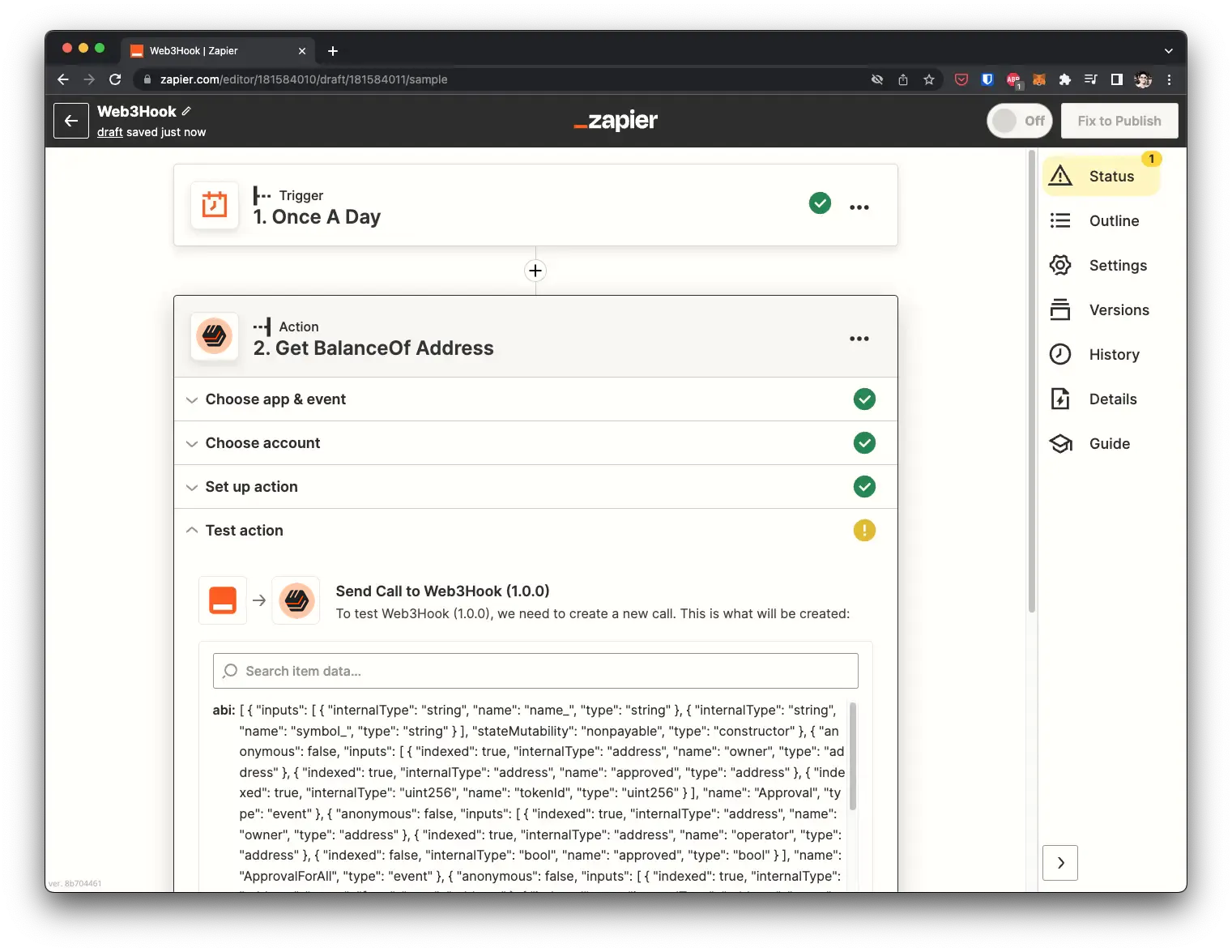Viewport: 1232px width, 952px height.
Task: Click browser forward arrow
Action: pyautogui.click(x=89, y=79)
